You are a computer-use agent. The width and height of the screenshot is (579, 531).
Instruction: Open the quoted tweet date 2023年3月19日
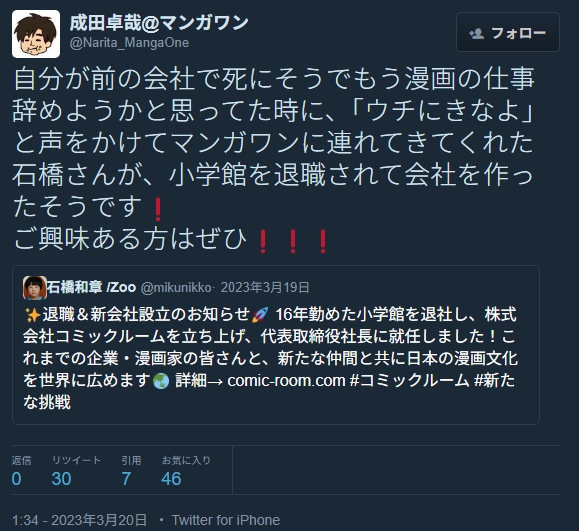(265, 287)
